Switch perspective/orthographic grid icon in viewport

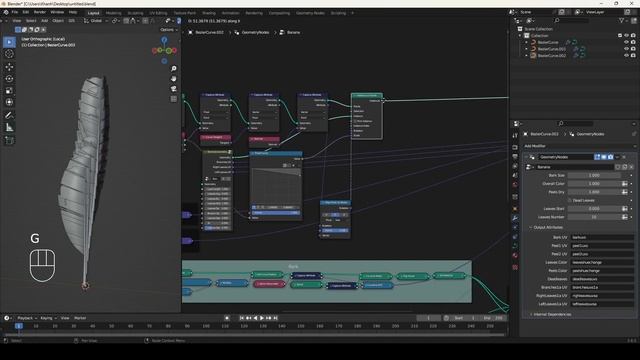(173, 99)
